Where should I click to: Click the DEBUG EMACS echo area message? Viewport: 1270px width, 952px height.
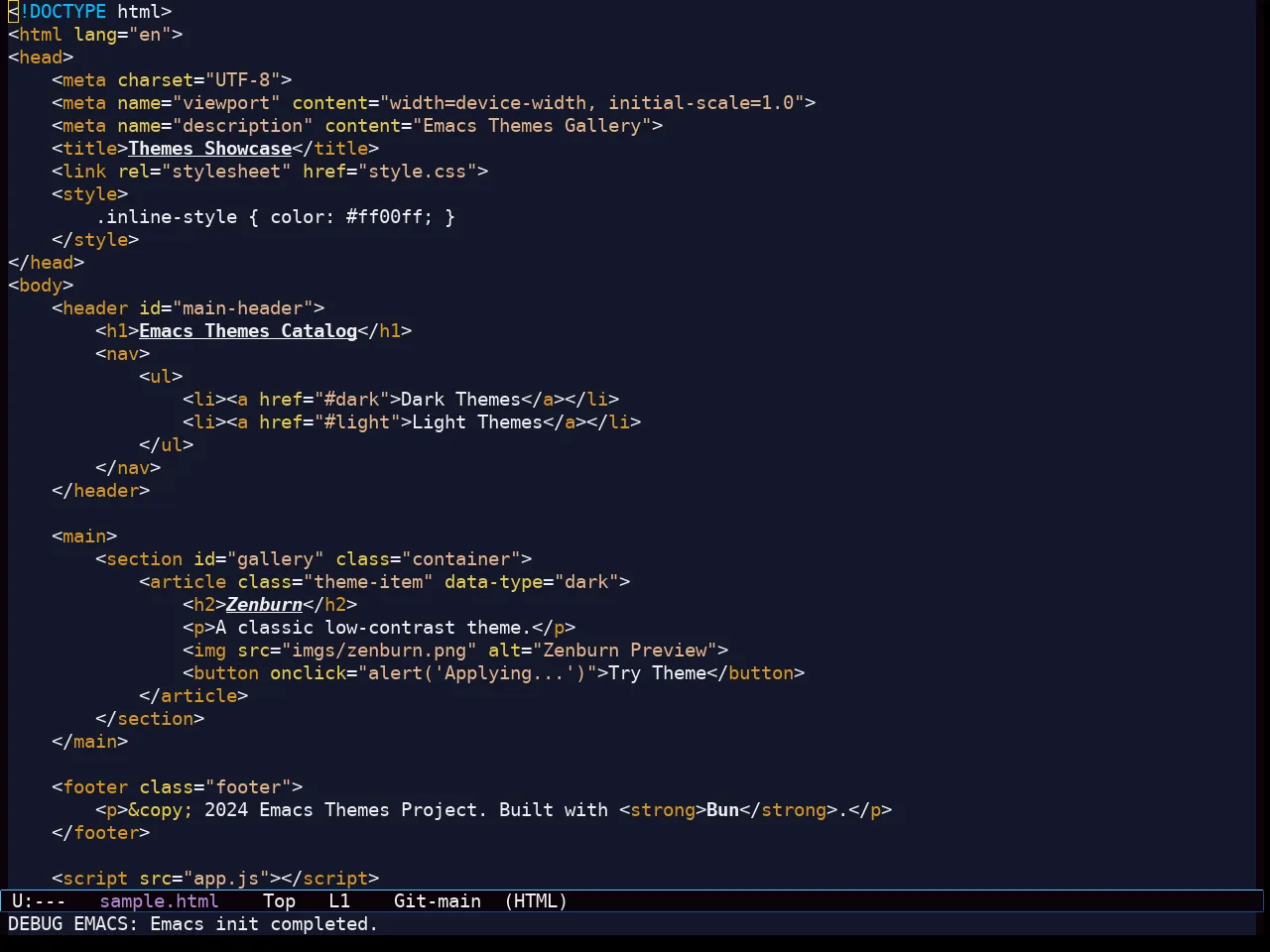pos(193,924)
